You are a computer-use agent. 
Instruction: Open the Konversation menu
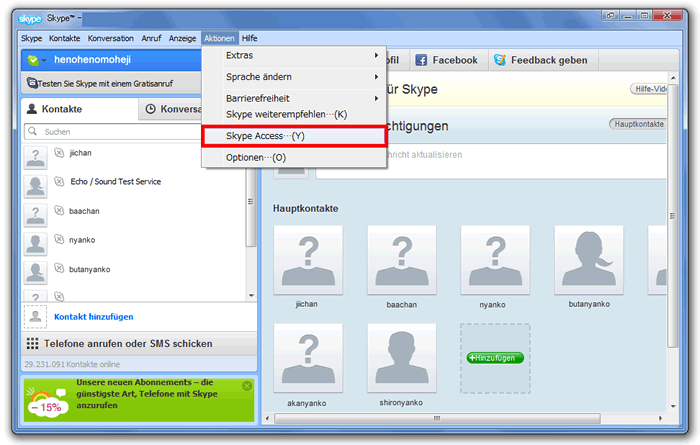pos(111,38)
